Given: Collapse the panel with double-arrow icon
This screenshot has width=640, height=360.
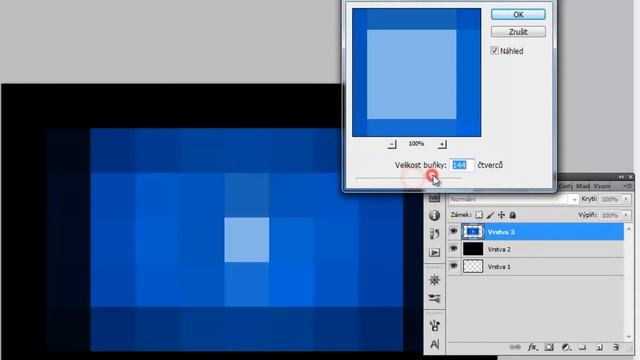Looking at the screenshot, I should 621,177.
